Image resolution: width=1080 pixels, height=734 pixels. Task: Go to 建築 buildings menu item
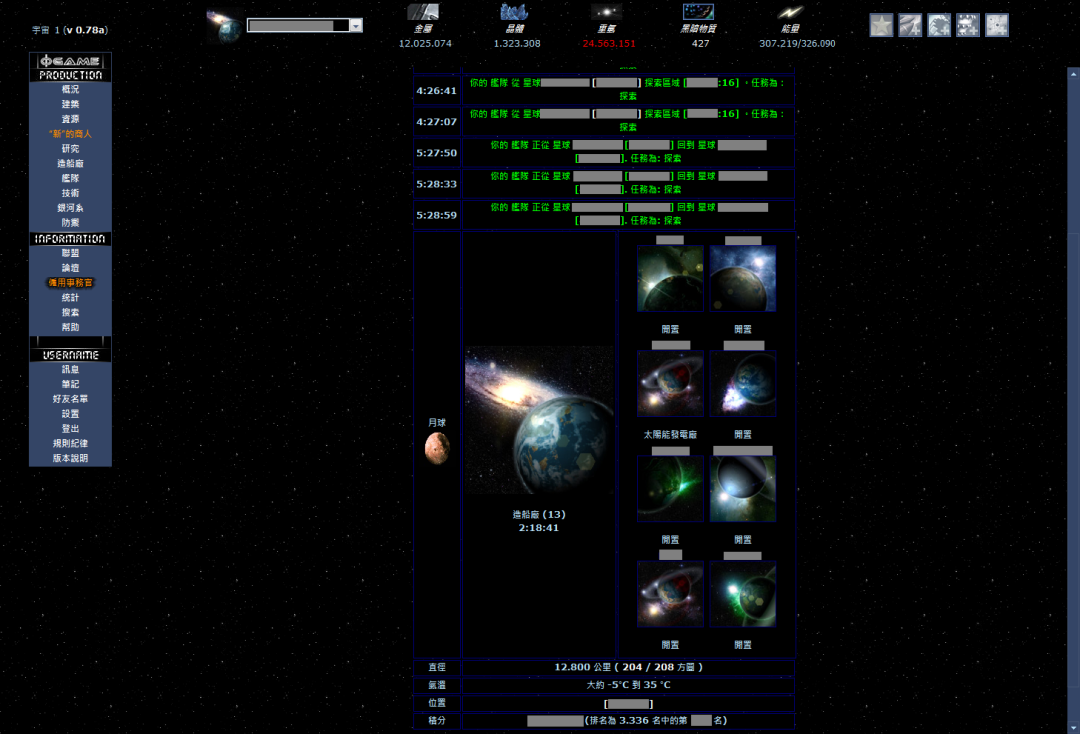tap(70, 104)
